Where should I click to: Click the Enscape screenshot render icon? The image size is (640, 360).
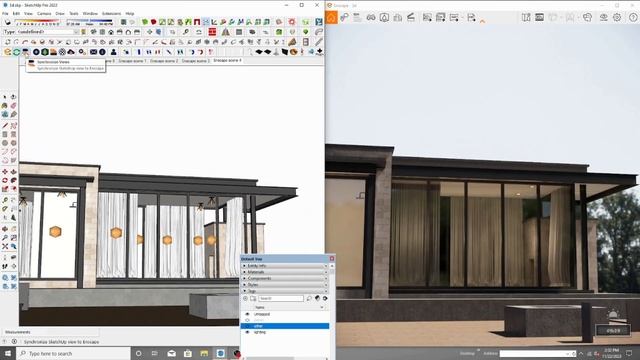pyautogui.click(x=427, y=17)
